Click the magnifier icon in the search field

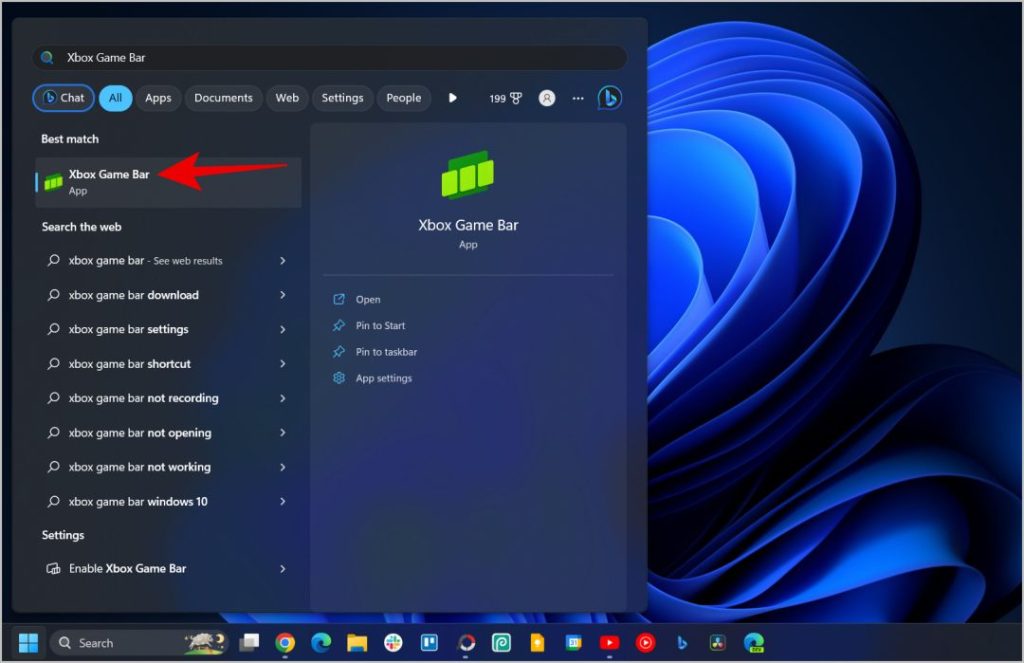point(47,57)
